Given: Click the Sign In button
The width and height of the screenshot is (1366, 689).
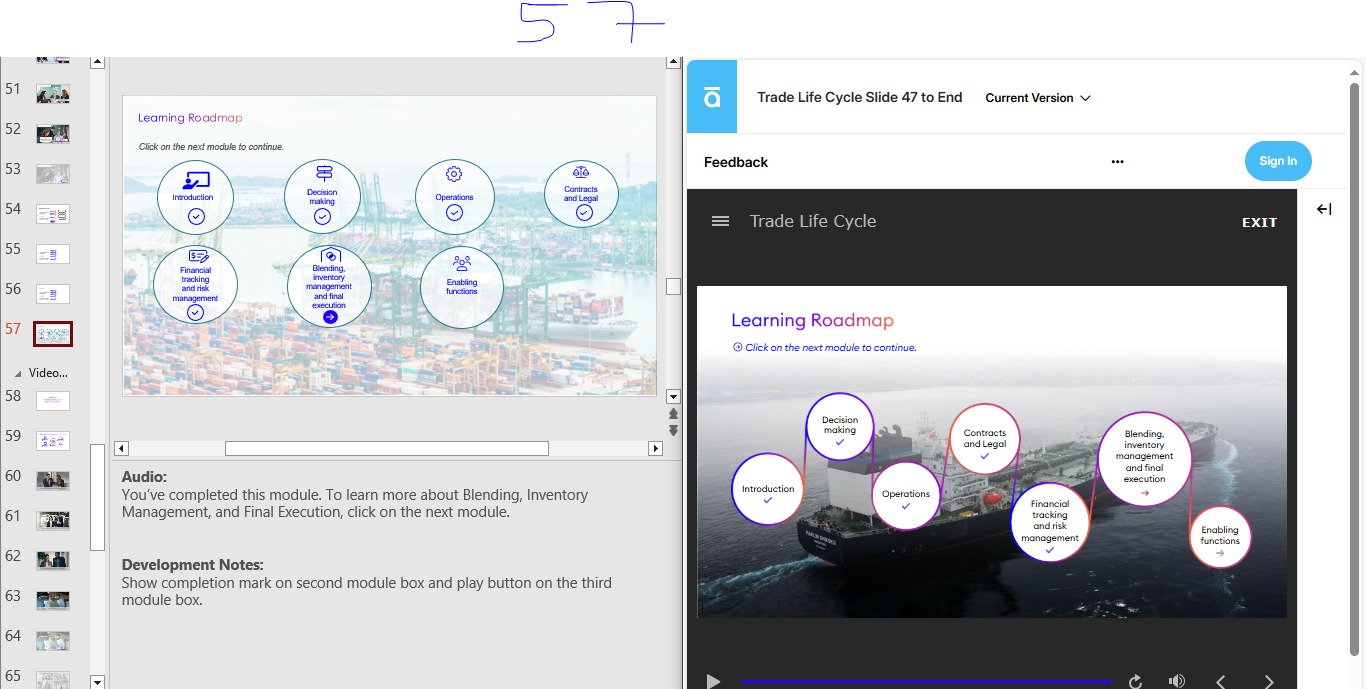Looking at the screenshot, I should 1277,161.
